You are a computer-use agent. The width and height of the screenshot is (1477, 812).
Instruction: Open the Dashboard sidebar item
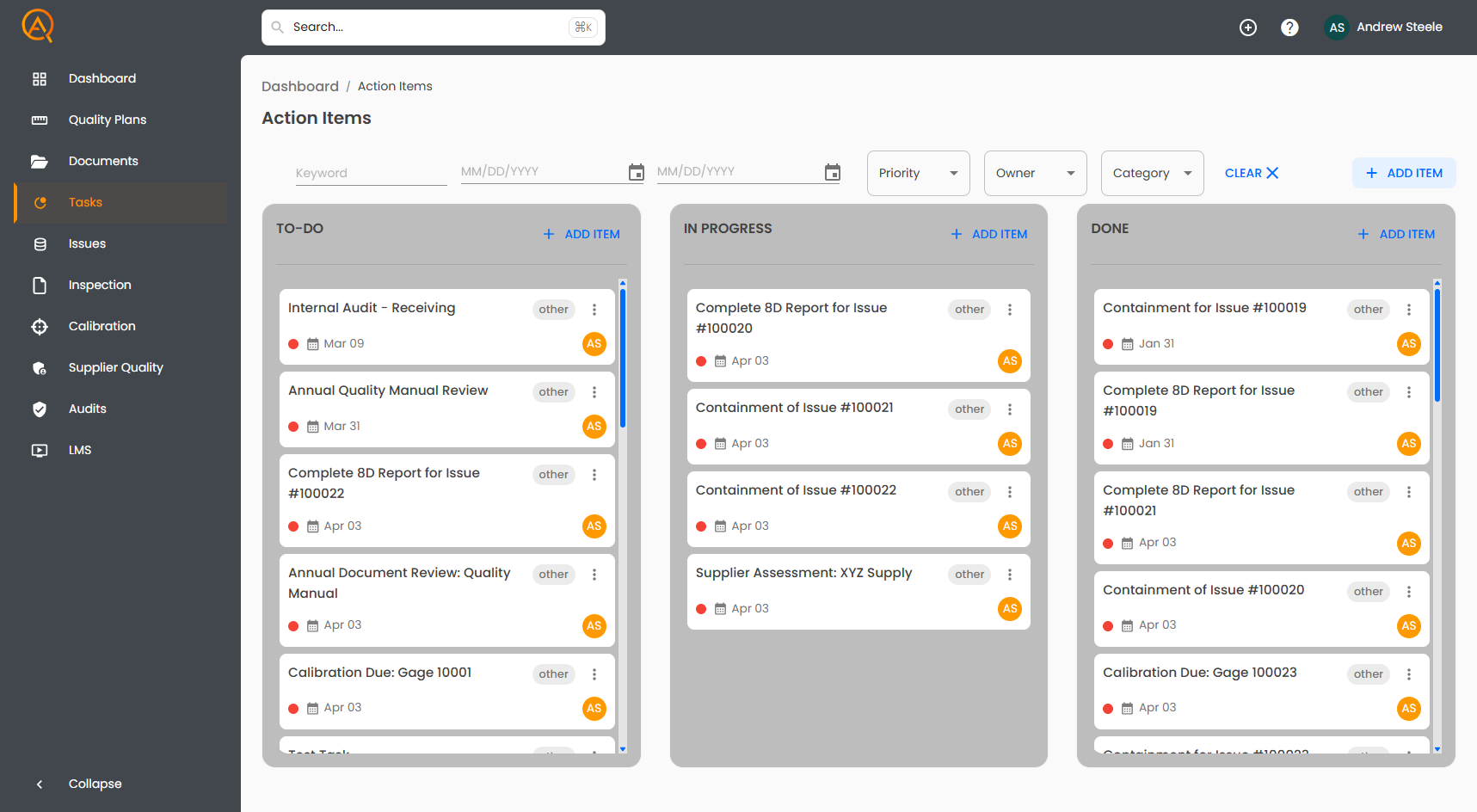coord(120,78)
